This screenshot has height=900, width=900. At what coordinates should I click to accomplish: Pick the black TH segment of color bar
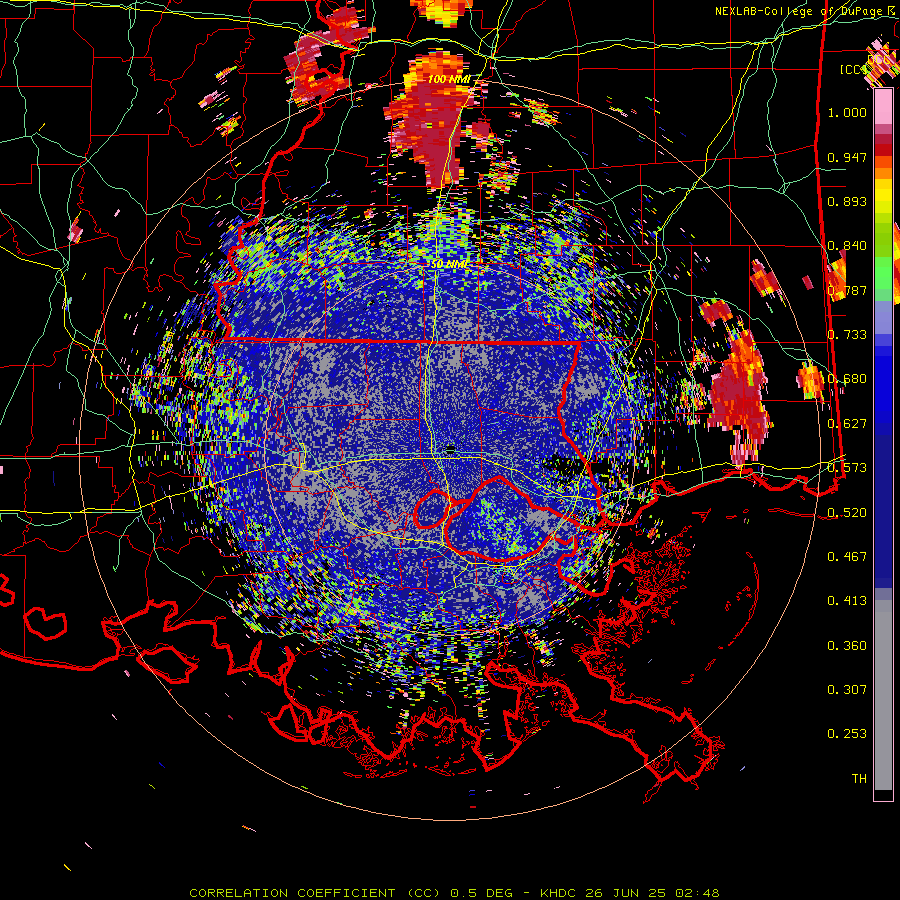pos(883,794)
